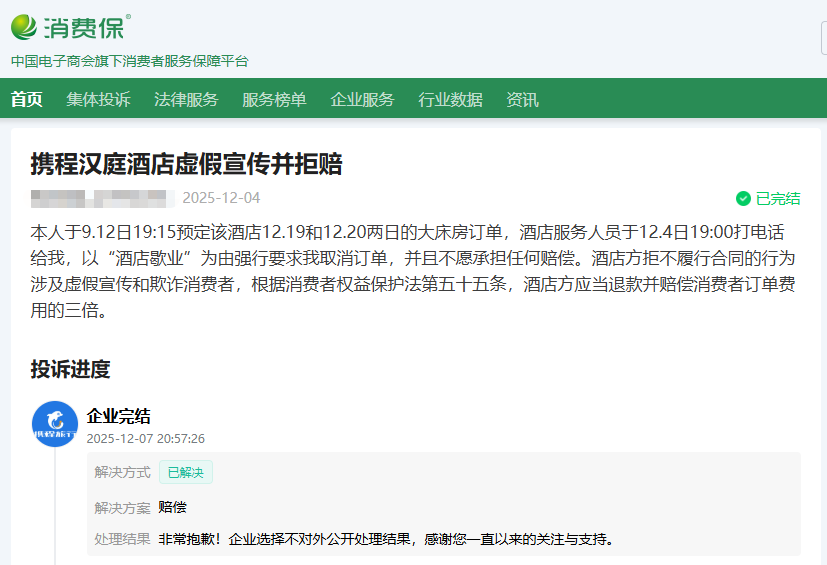This screenshot has width=827, height=565.
Task: Click the 投诉进度 section heading
Action: pyautogui.click(x=70, y=369)
